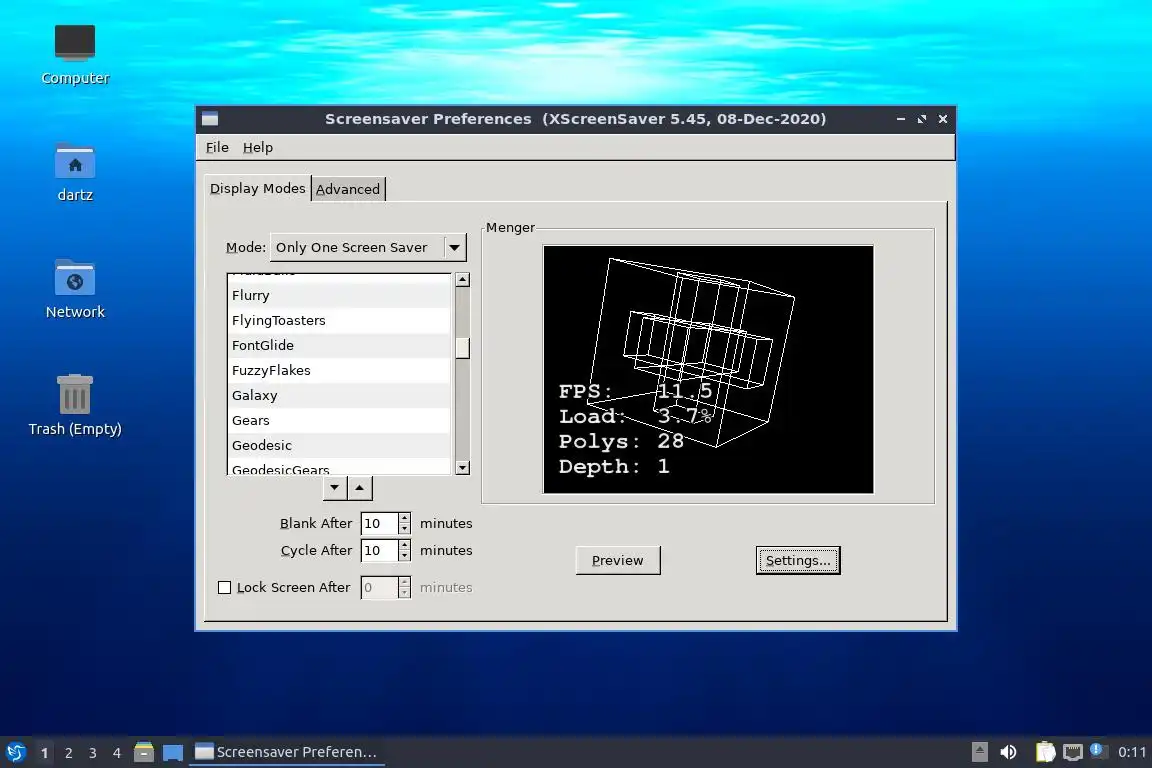Viewport: 1152px width, 768px height.
Task: Switch to workspace 4 in the pager
Action: (x=117, y=753)
